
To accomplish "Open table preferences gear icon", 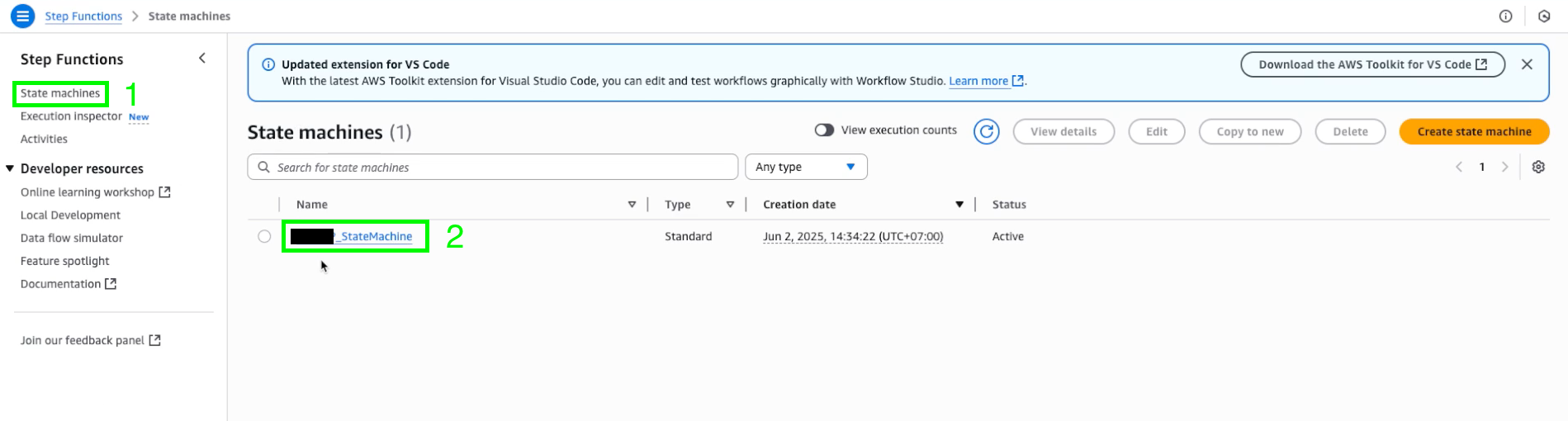I will [1538, 167].
